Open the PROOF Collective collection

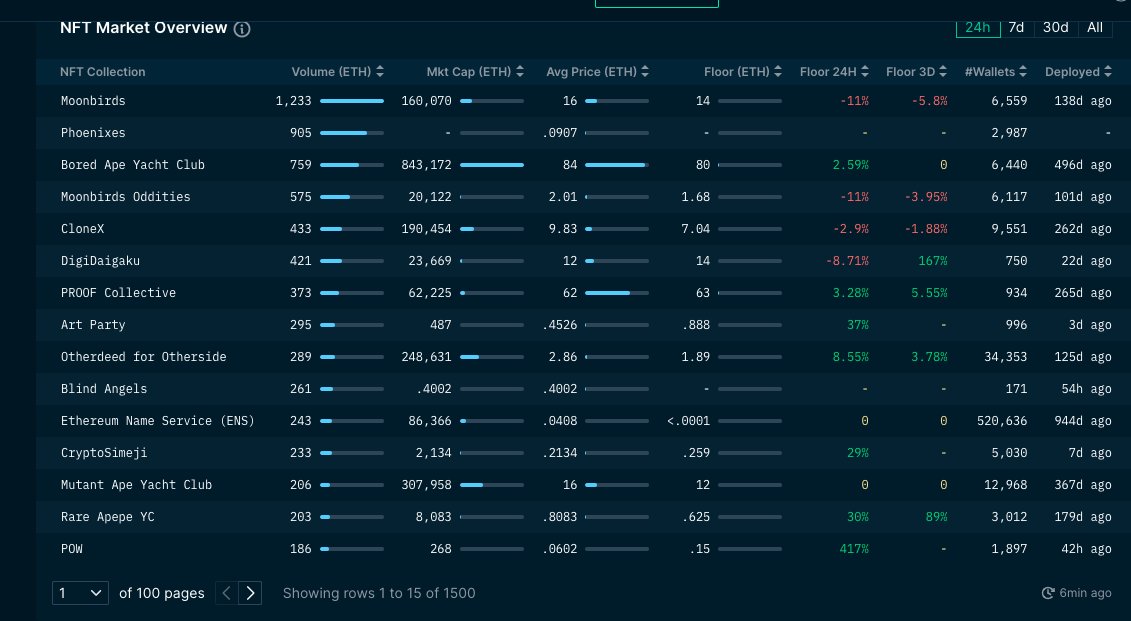pyautogui.click(x=118, y=292)
